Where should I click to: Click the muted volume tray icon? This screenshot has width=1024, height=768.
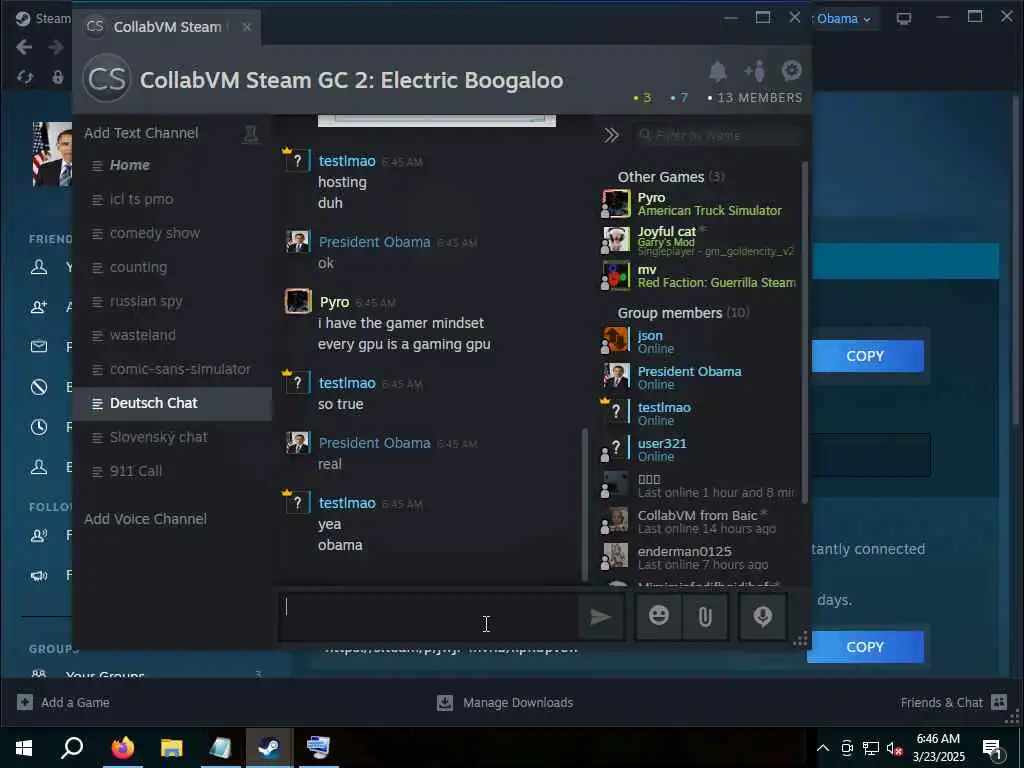click(894, 748)
